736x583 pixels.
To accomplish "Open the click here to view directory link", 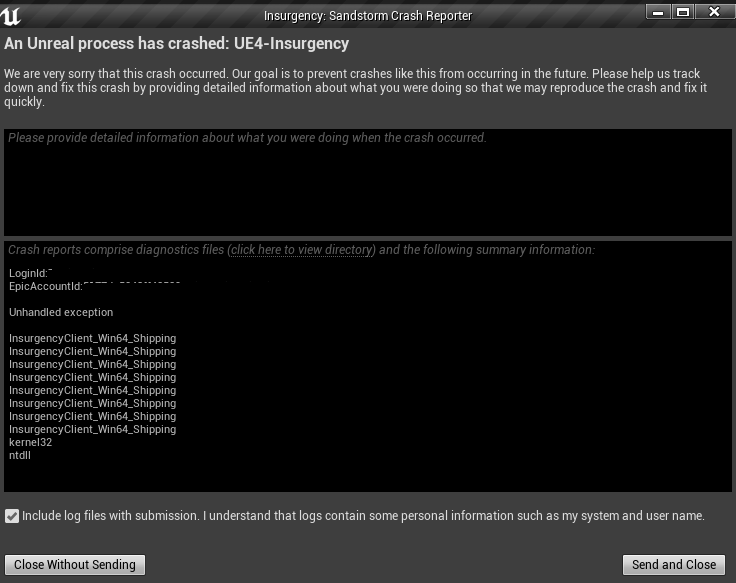I will click(x=301, y=250).
